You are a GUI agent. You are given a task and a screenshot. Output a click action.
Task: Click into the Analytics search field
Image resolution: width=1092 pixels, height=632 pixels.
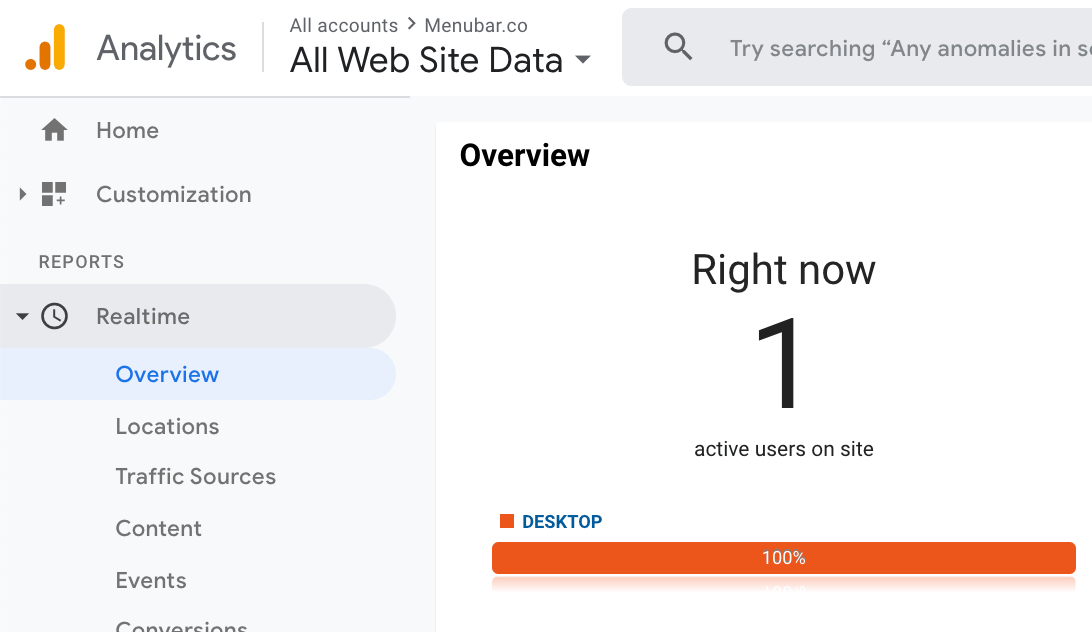point(900,48)
